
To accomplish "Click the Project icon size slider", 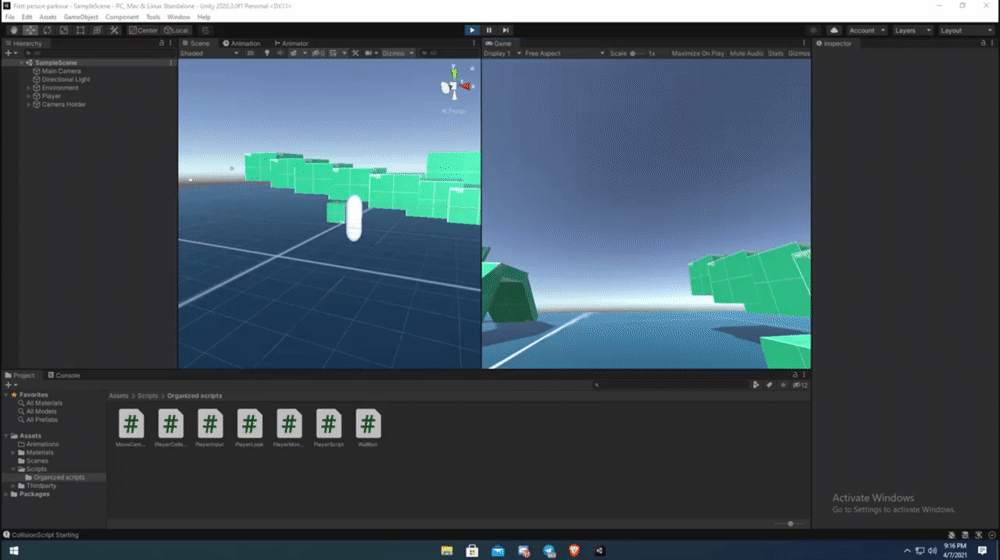I will pyautogui.click(x=790, y=524).
